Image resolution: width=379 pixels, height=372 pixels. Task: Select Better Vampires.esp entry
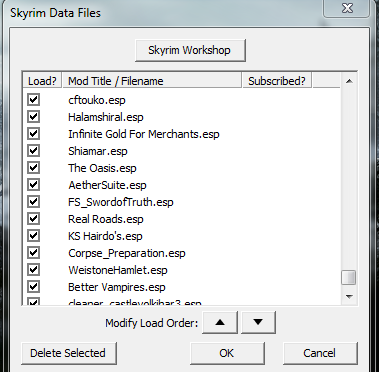(x=117, y=287)
